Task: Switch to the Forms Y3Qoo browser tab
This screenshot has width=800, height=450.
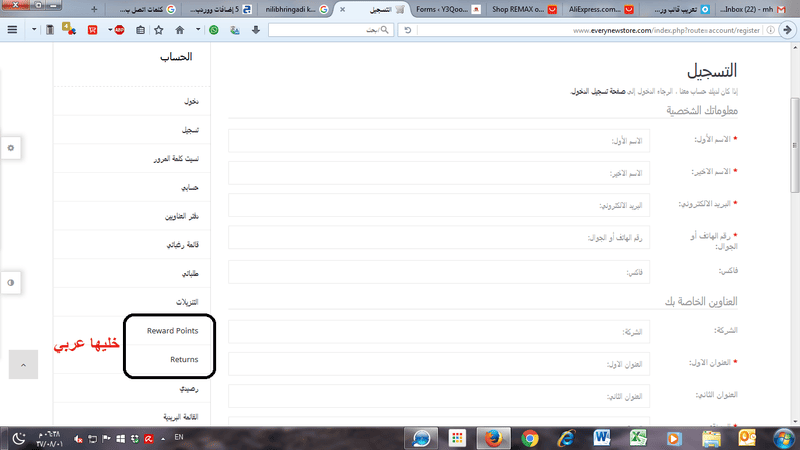Action: point(448,9)
